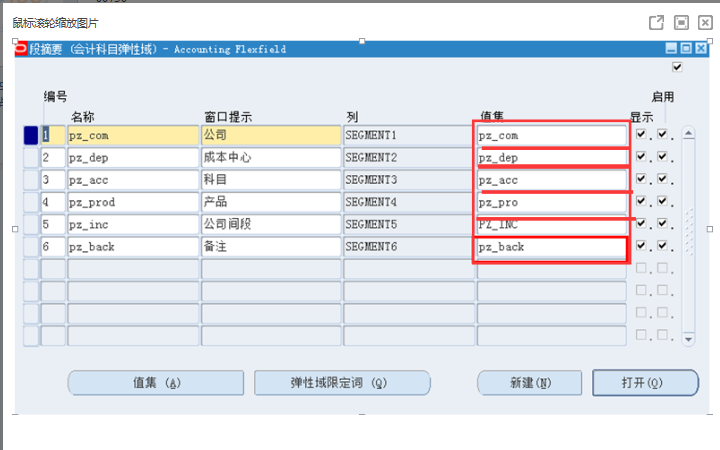Click the fullscreen viewer icon

681,22
